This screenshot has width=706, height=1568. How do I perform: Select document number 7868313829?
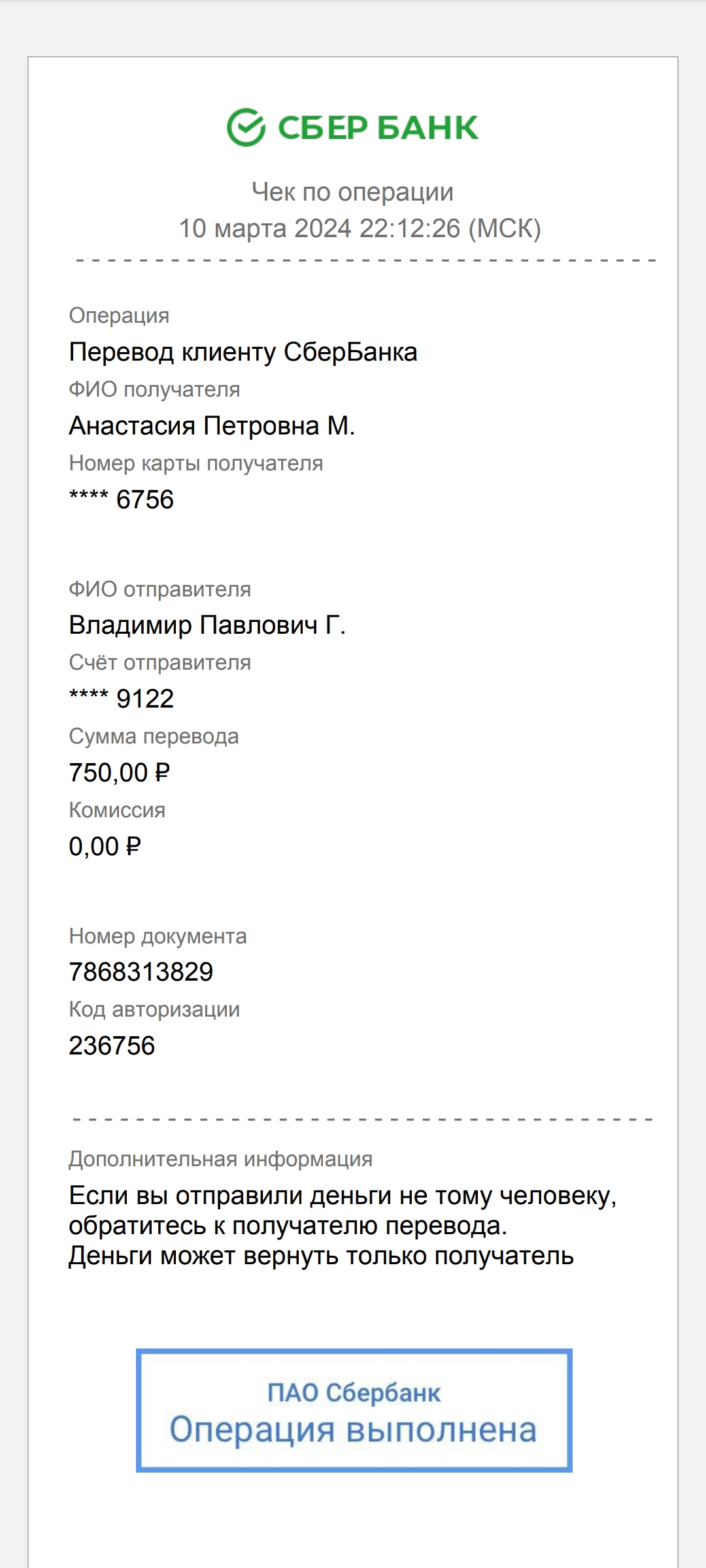coord(141,972)
